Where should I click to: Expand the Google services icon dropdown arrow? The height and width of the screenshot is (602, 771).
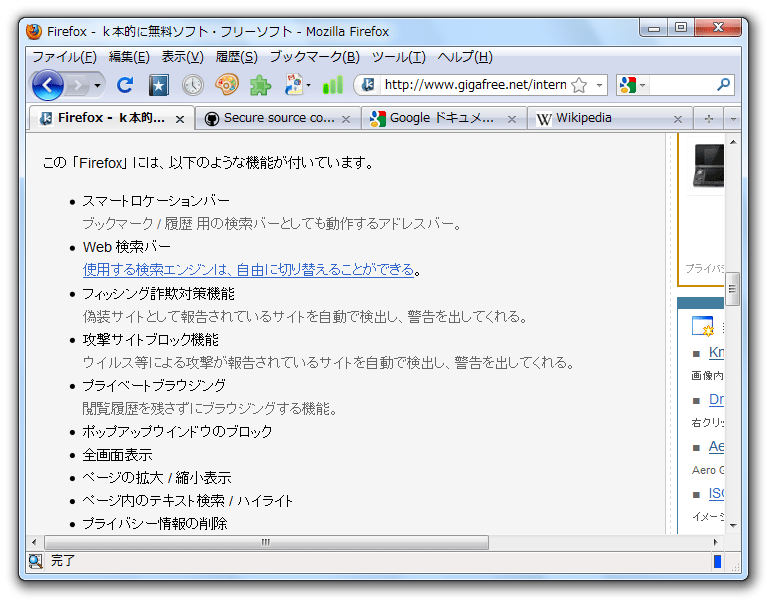(309, 86)
